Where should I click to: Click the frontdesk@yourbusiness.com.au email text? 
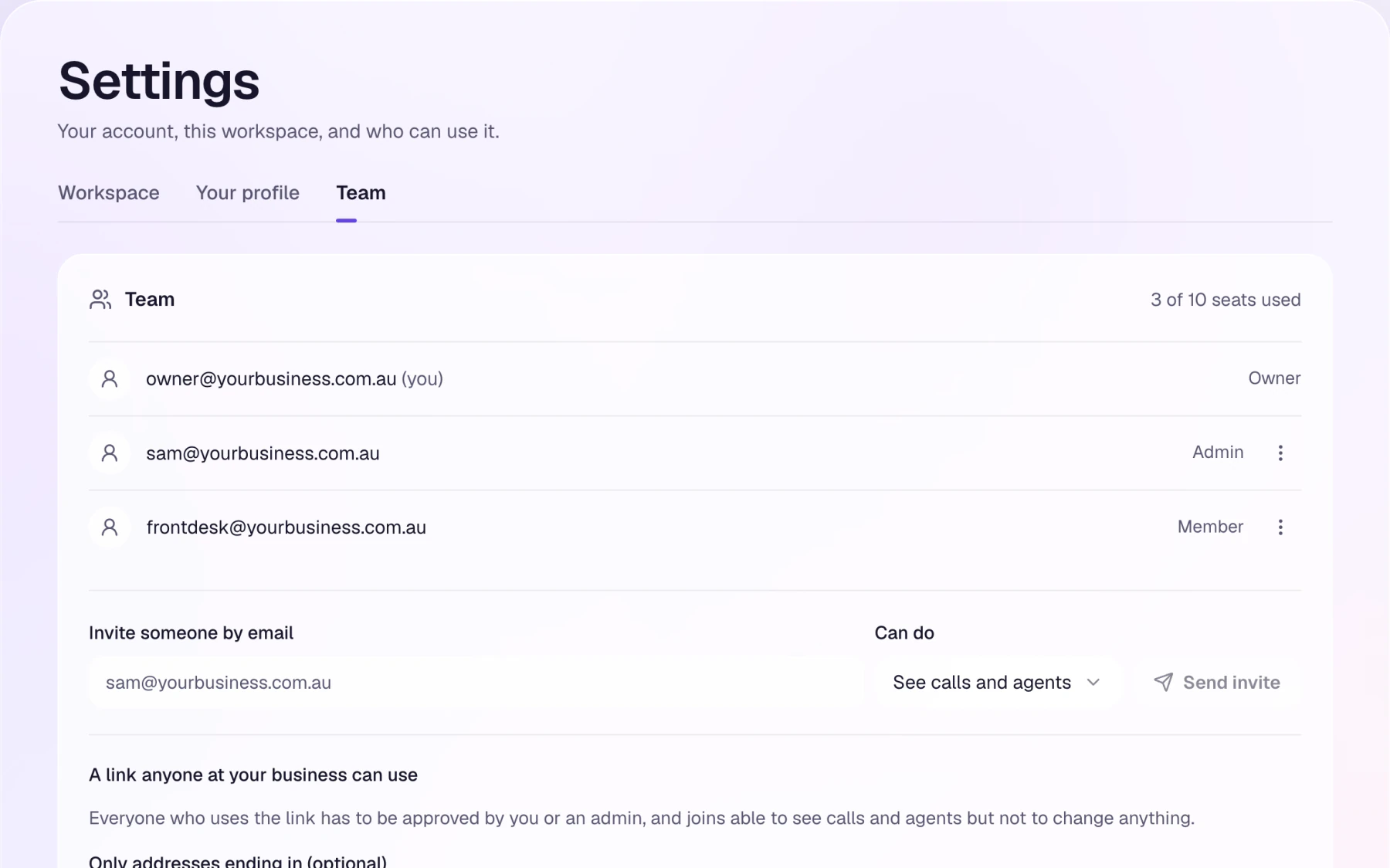pyautogui.click(x=286, y=527)
